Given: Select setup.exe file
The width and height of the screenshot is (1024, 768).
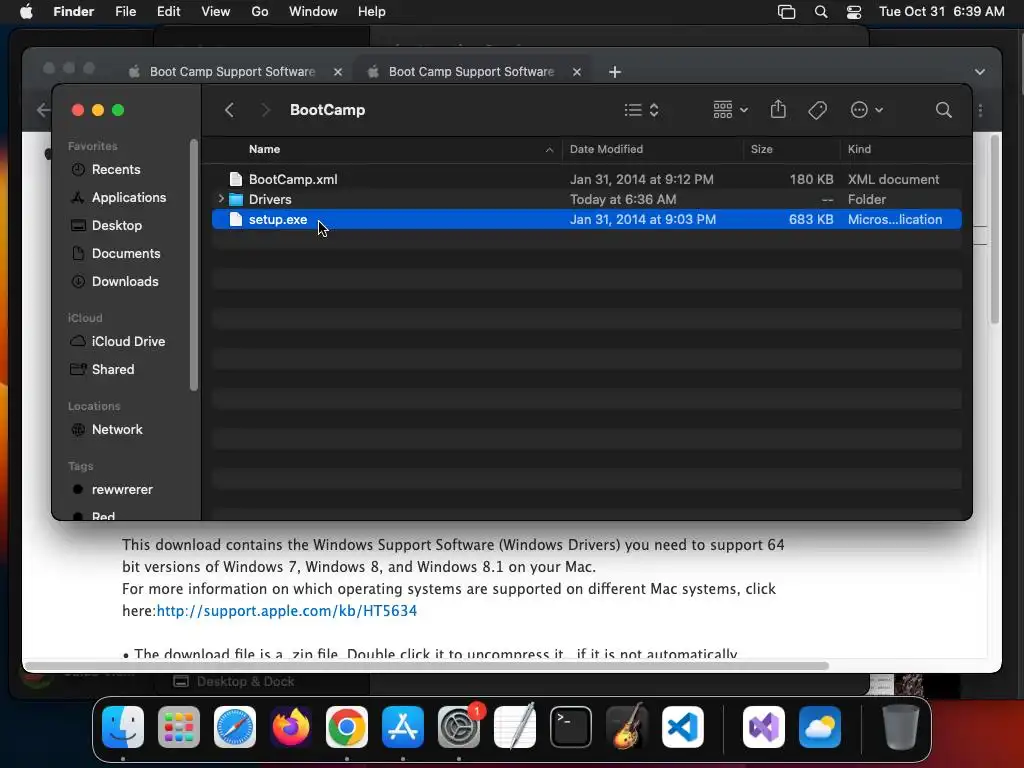Looking at the screenshot, I should [x=586, y=219].
